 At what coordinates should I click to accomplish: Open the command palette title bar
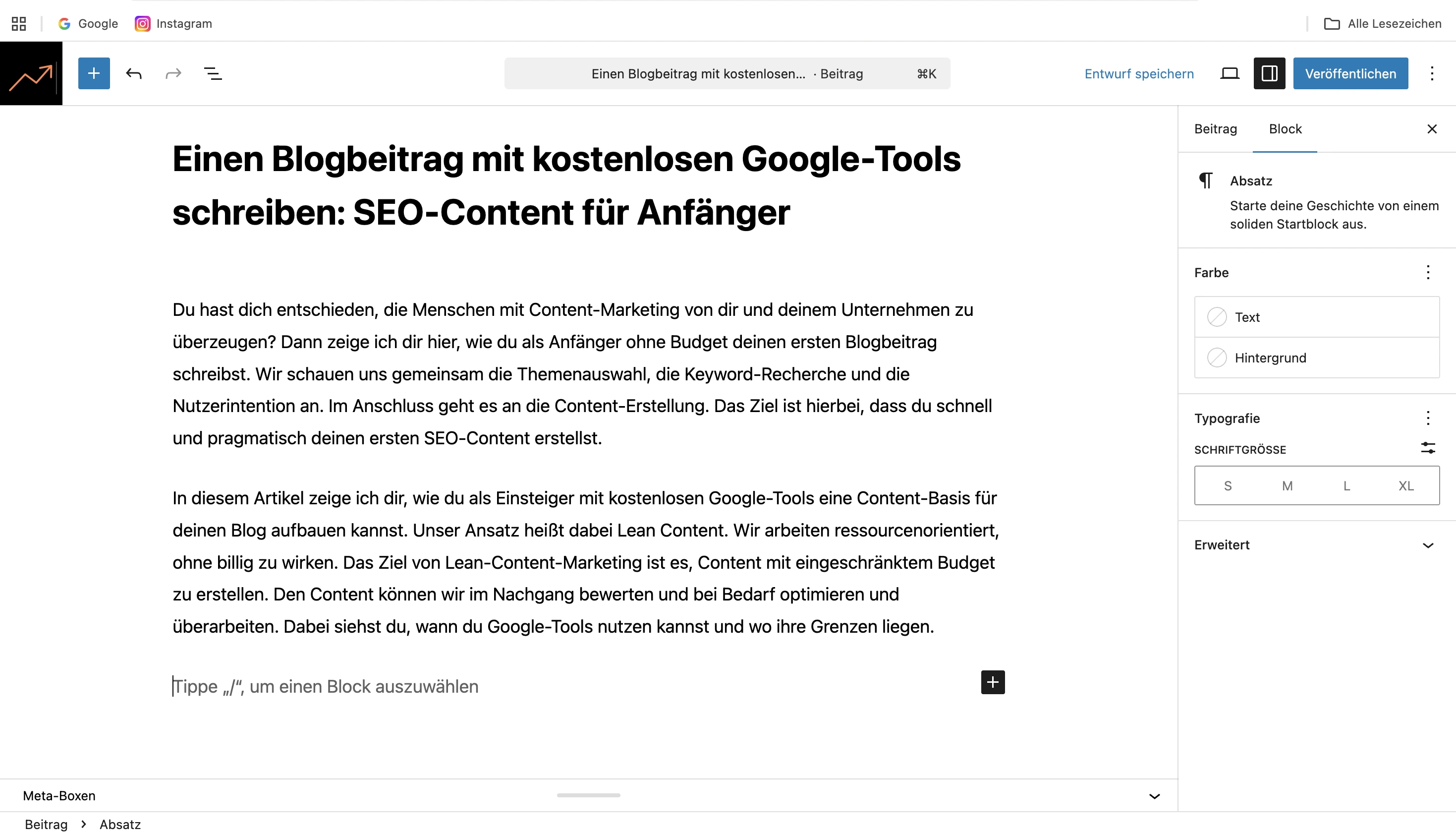(727, 73)
